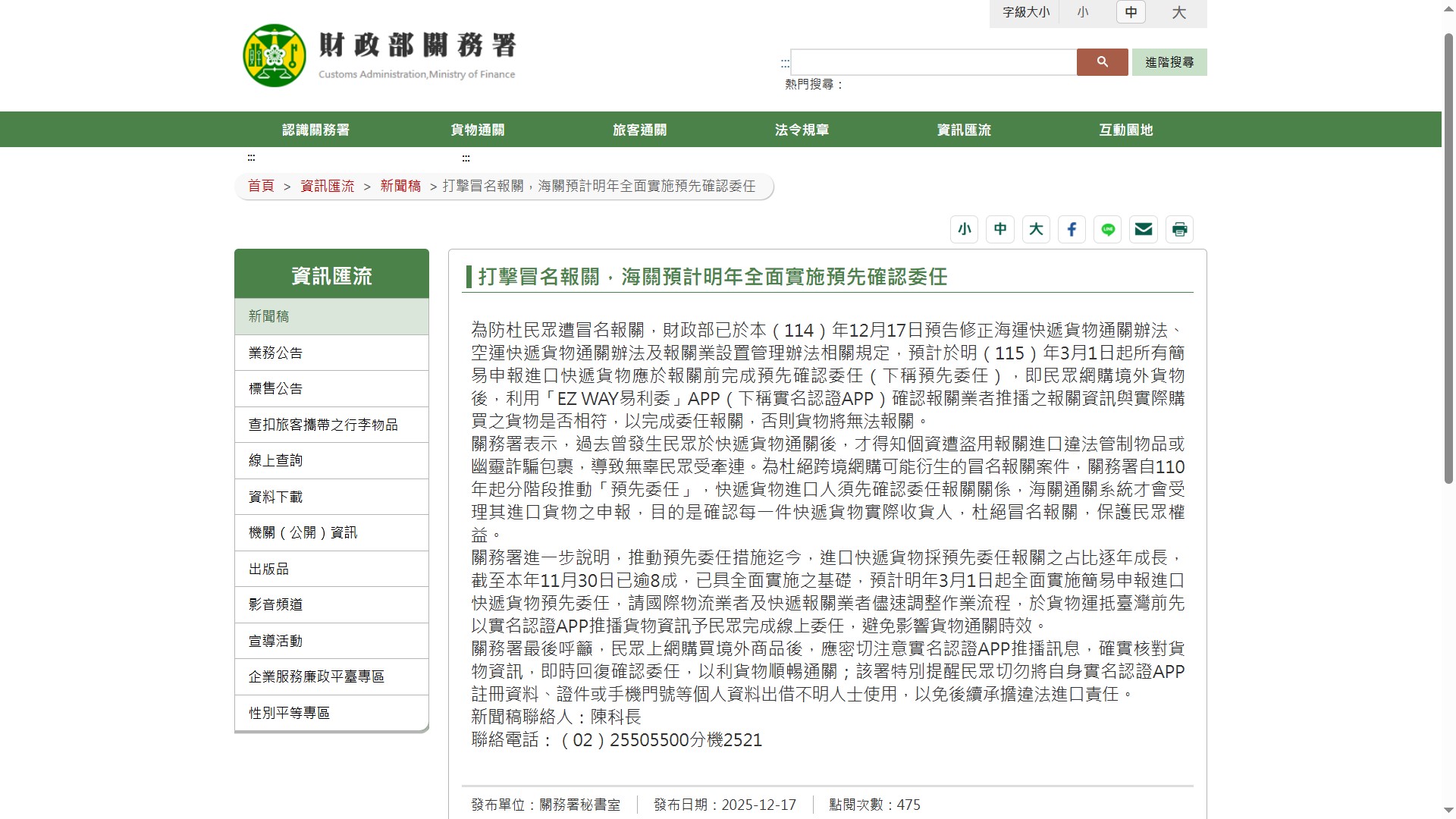Screen dimensions: 1456x819
Task: Select large font size at top bar
Action: tap(1178, 12)
